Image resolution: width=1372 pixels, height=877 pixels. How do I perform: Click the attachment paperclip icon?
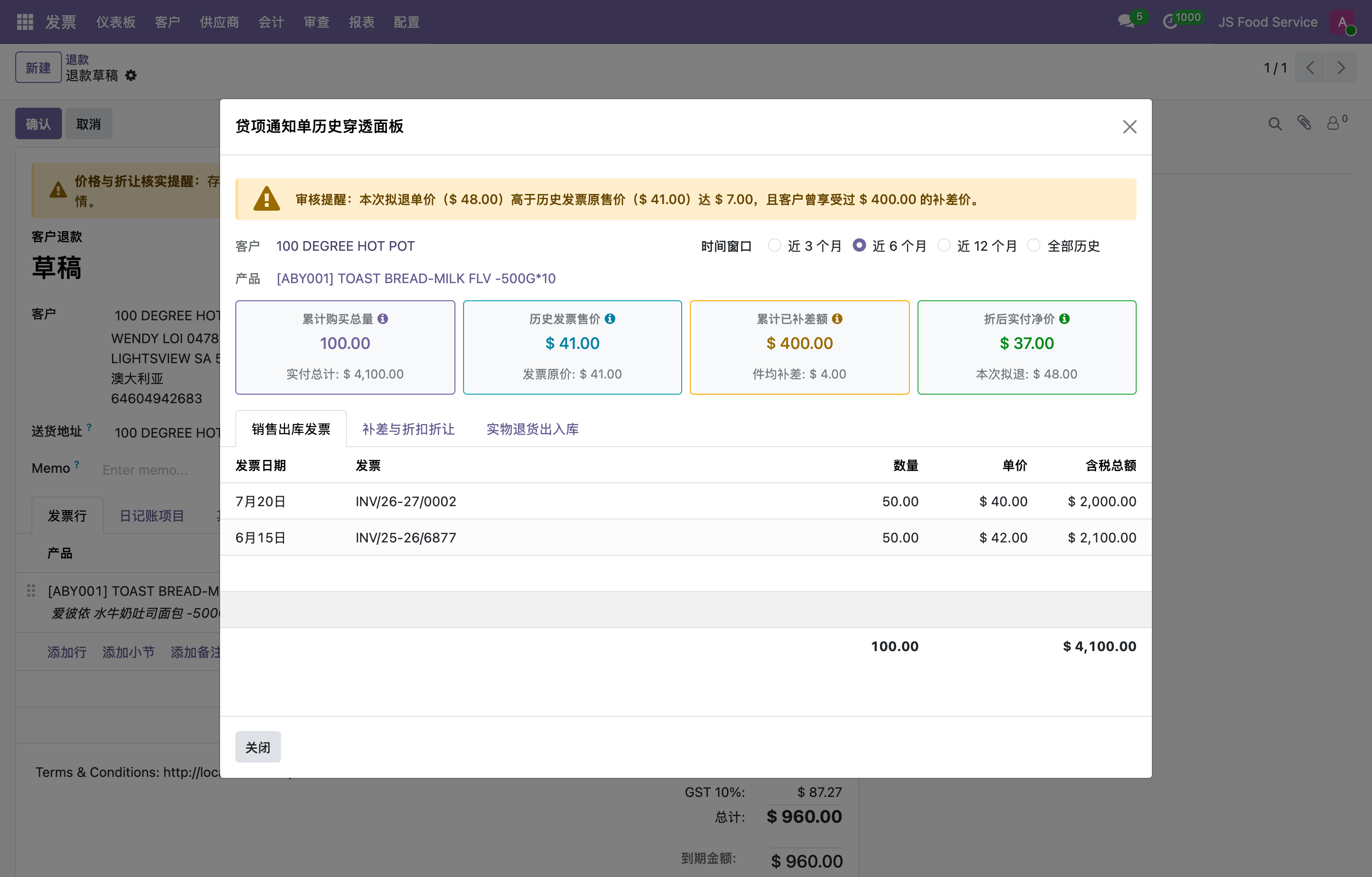coord(1304,122)
